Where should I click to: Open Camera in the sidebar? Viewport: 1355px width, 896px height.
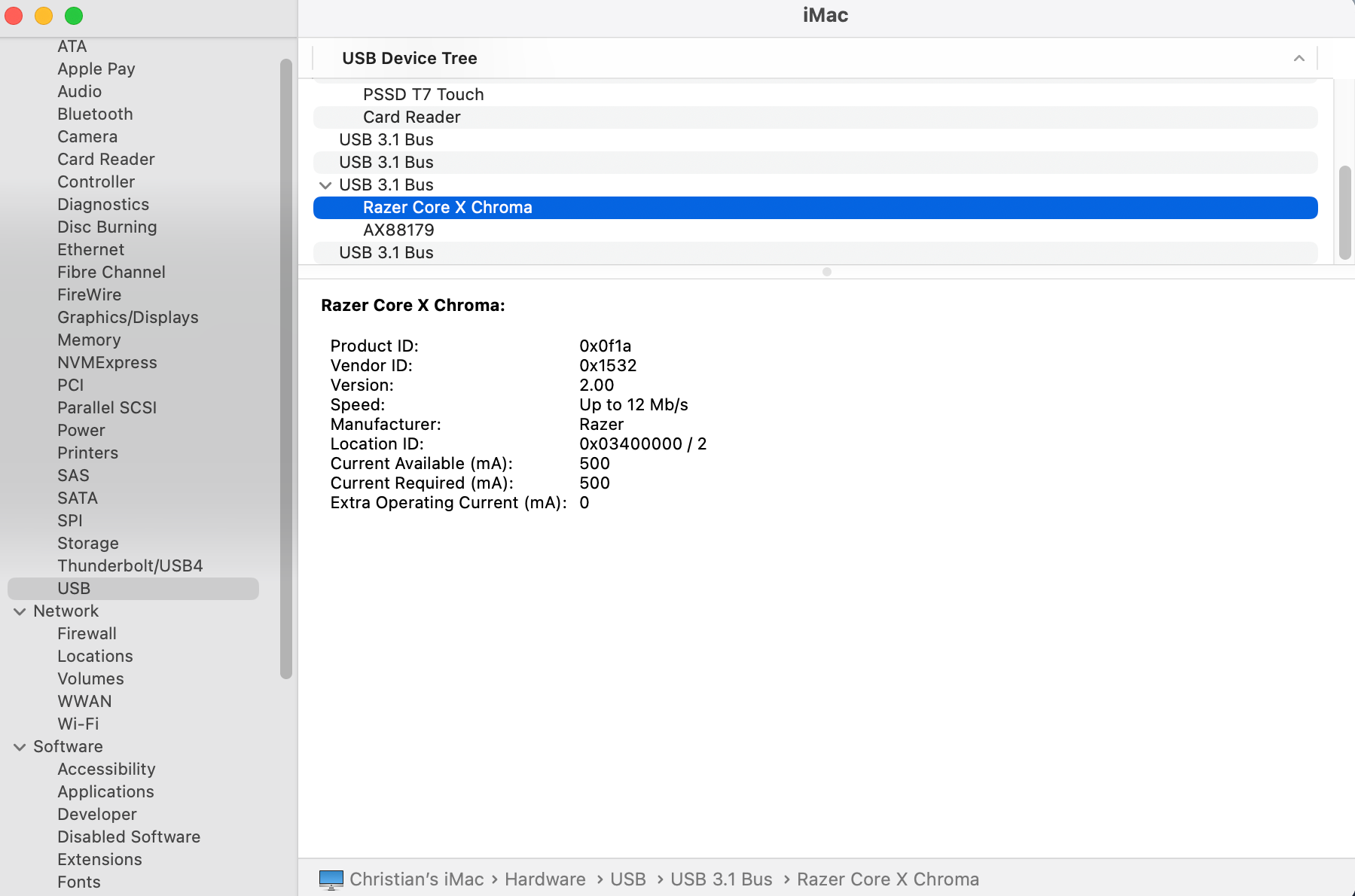(x=87, y=137)
